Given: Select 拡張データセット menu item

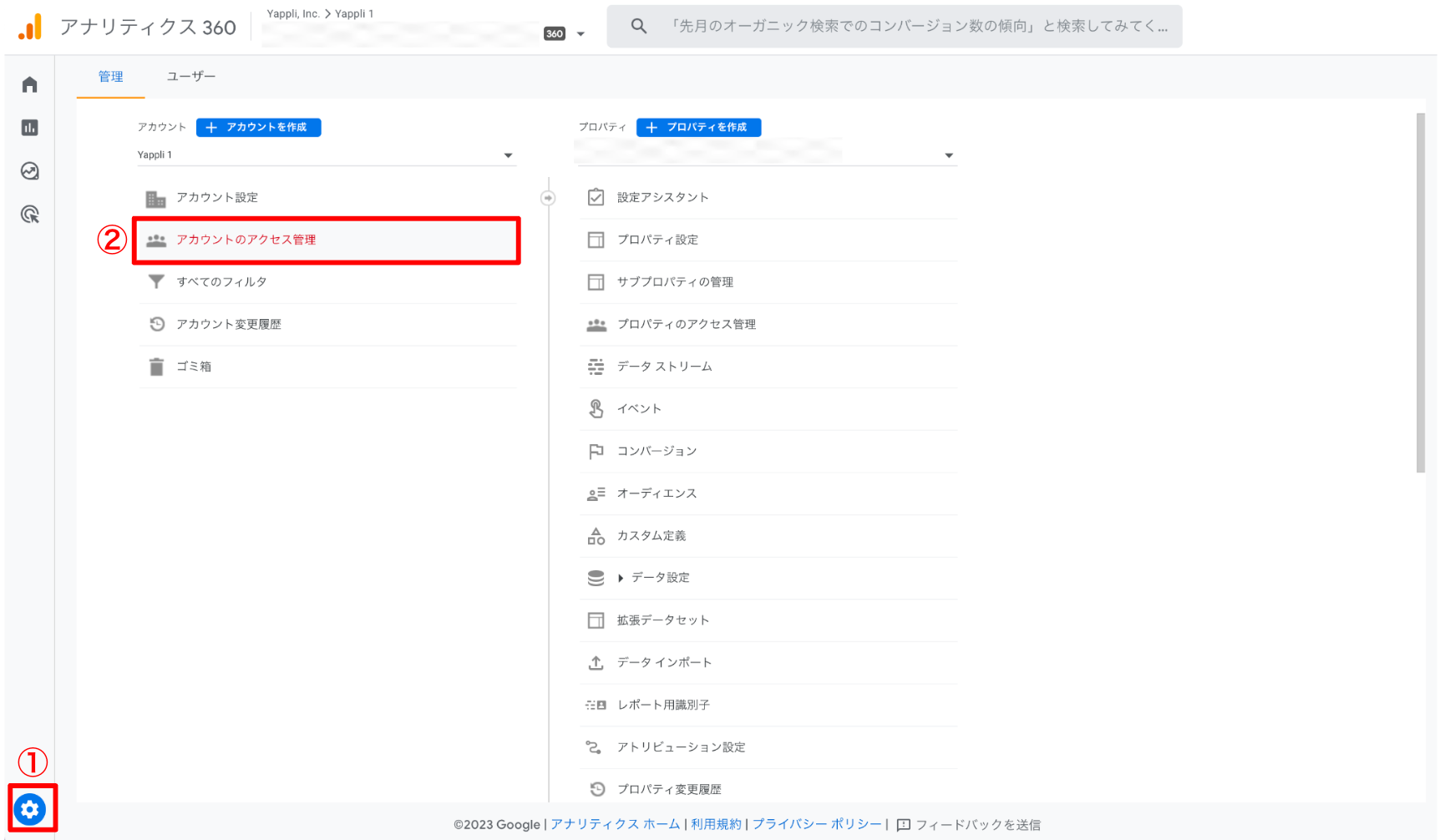Looking at the screenshot, I should click(768, 620).
